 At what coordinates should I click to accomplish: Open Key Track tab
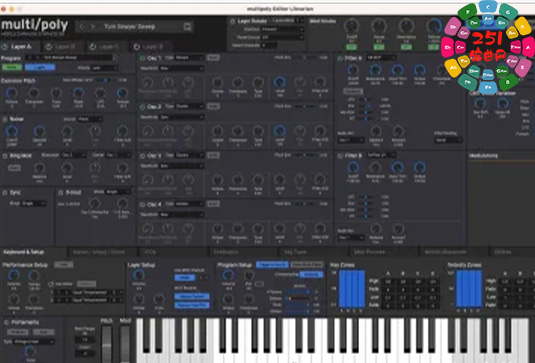coord(313,252)
